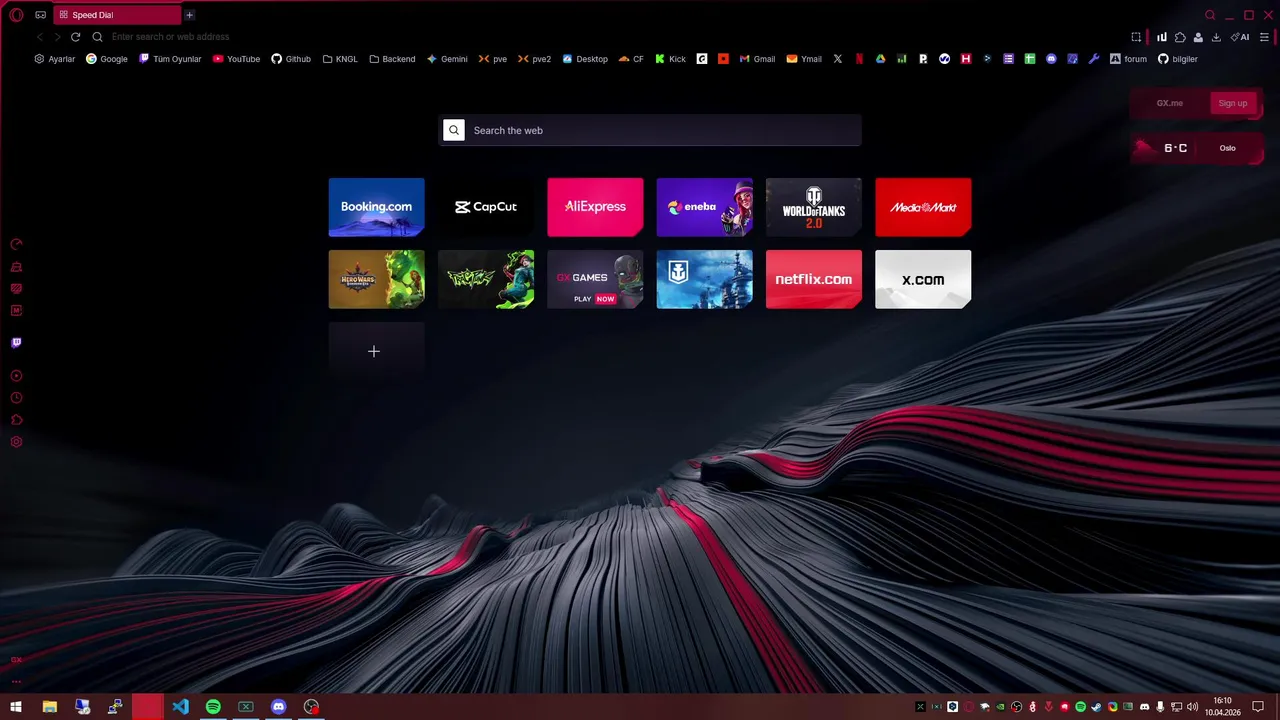Screen dimensions: 1280x720
Task: Open the Steam icon in system tray
Action: [1096, 707]
